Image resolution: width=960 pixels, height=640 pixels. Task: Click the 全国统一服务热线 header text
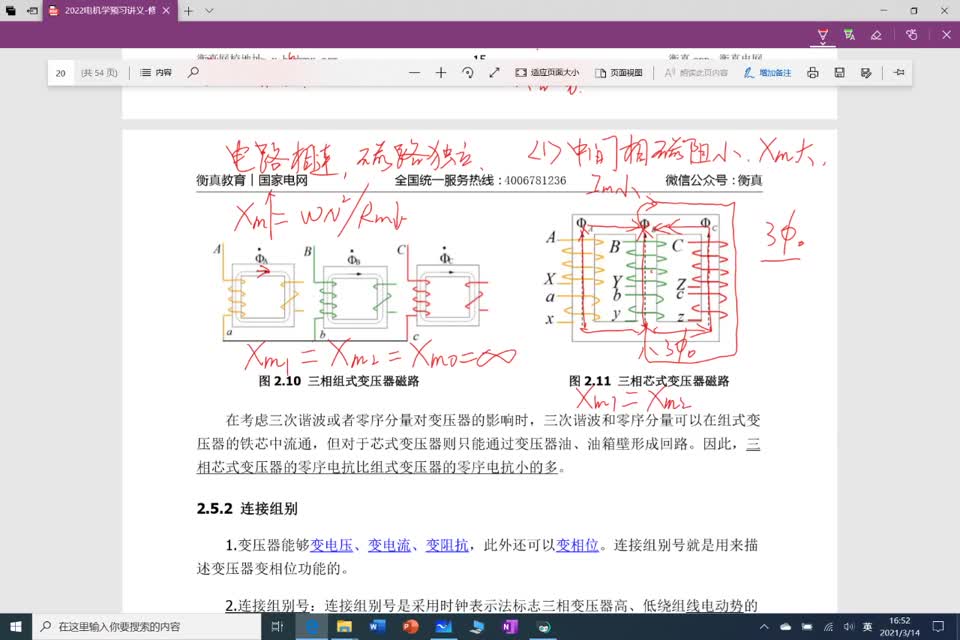(x=480, y=180)
